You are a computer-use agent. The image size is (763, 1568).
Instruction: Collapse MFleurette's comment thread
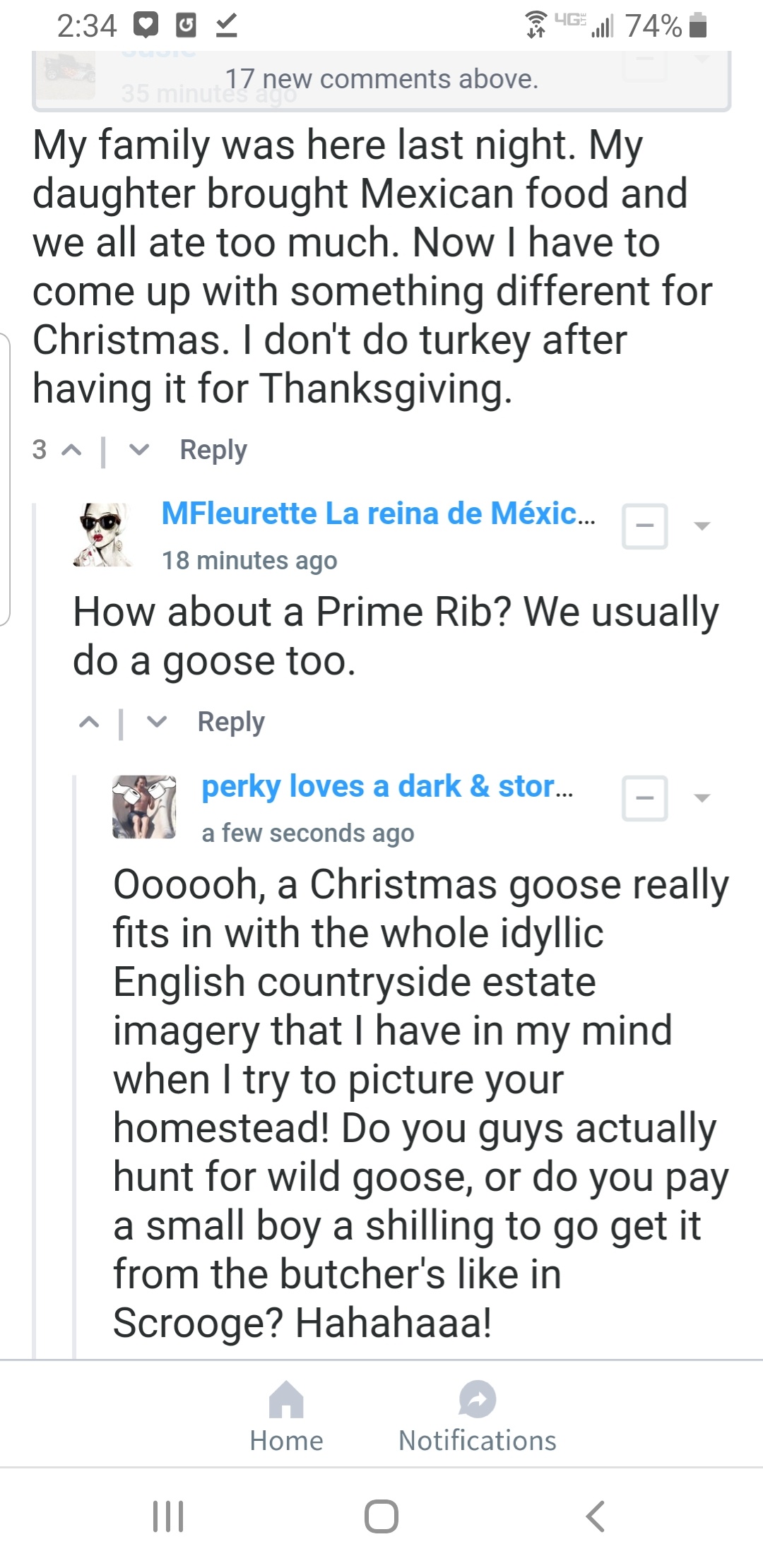pyautogui.click(x=644, y=526)
